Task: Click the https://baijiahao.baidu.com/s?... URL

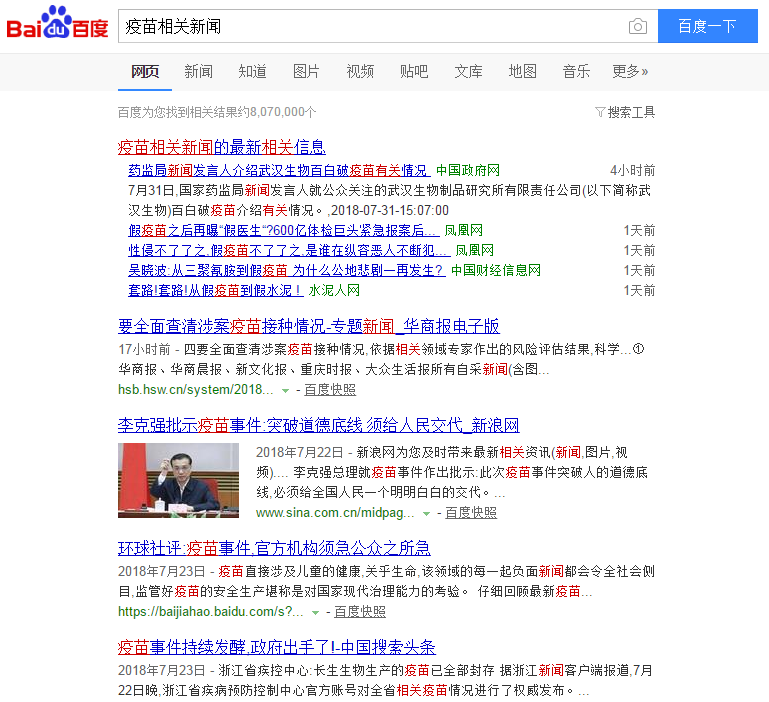Action: pyautogui.click(x=211, y=612)
